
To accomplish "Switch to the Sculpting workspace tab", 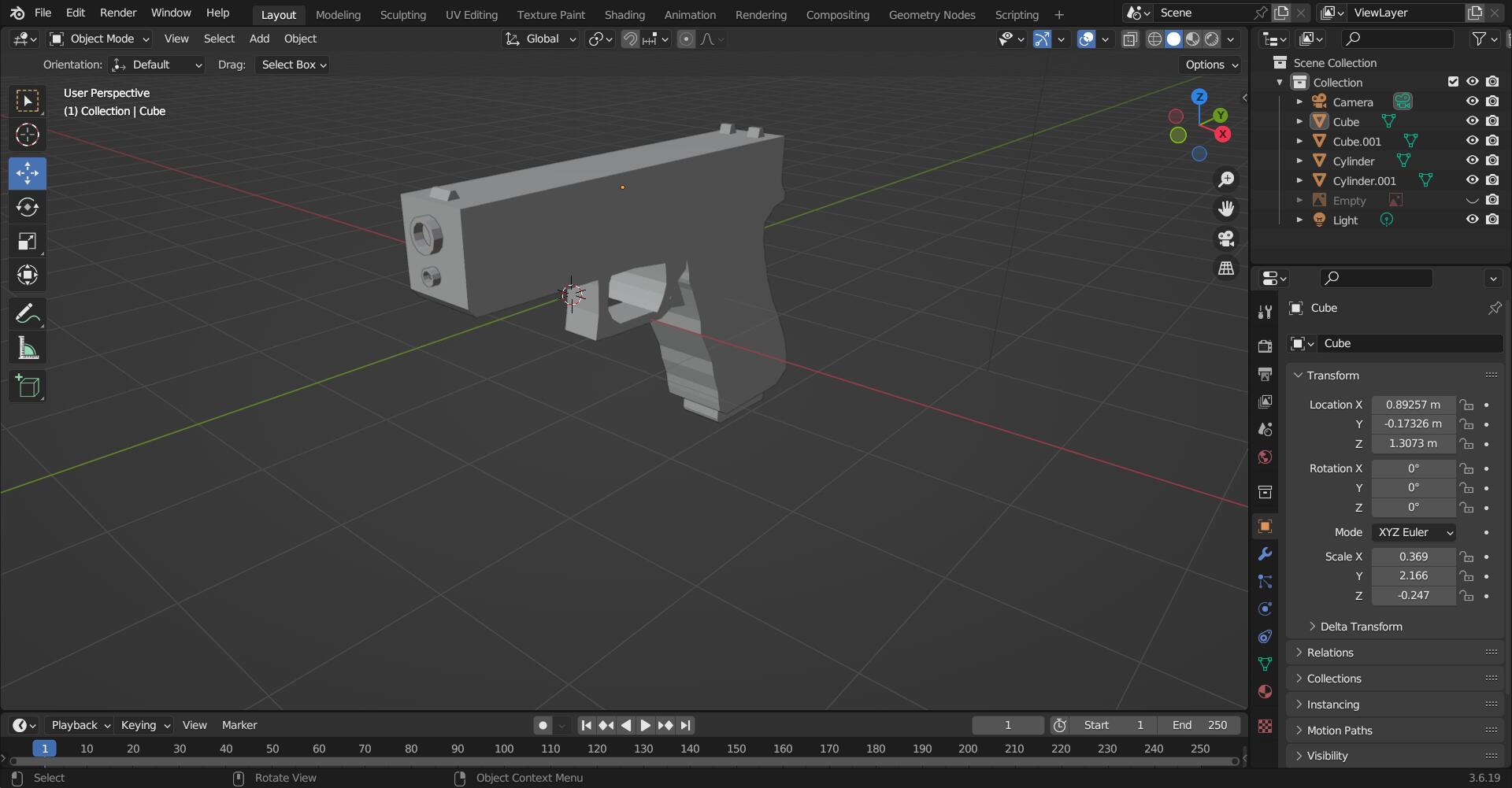I will tap(402, 14).
